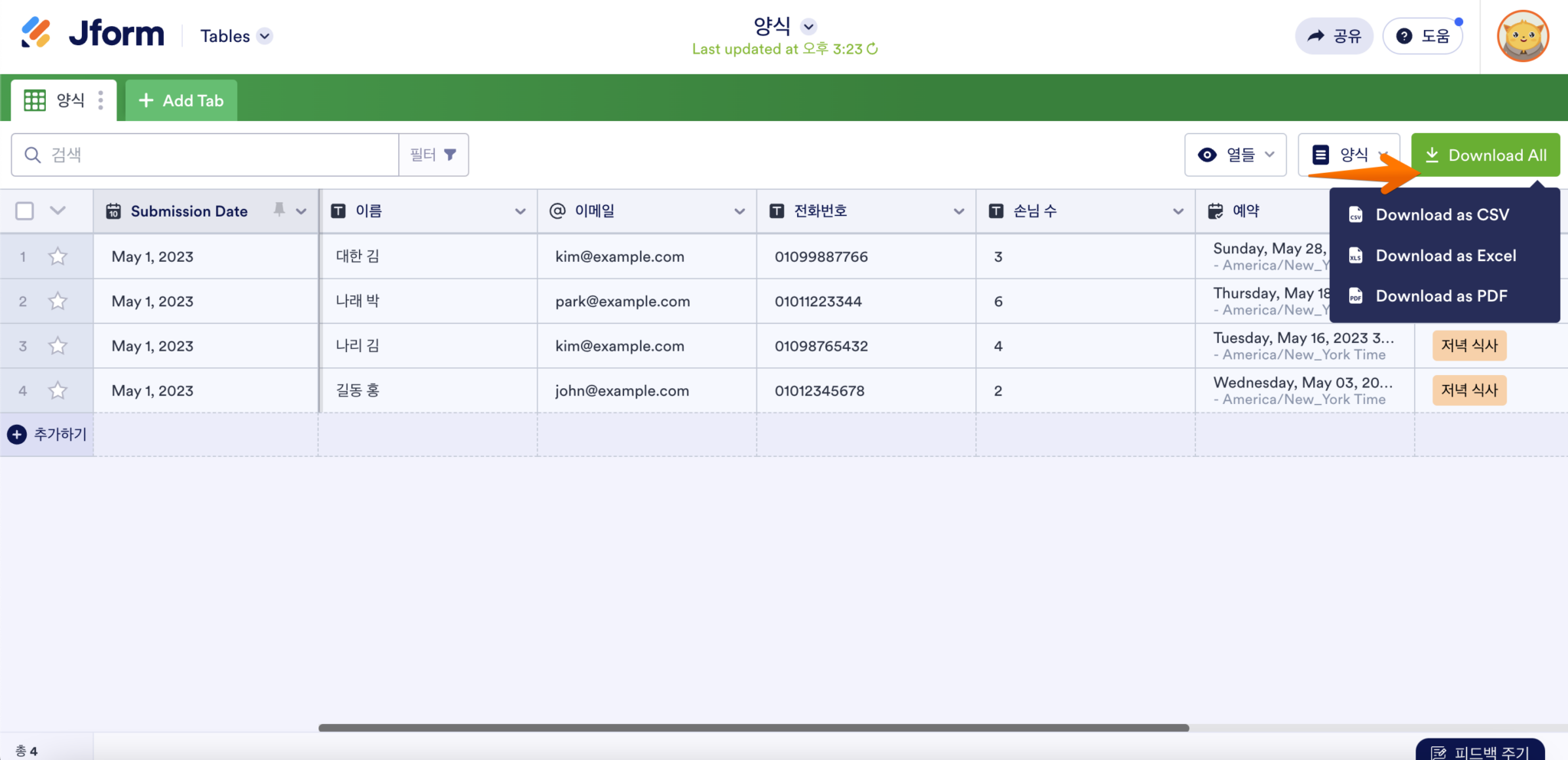The height and width of the screenshot is (760, 1568).
Task: Expand the 양식 title dropdown at the top
Action: (x=808, y=26)
